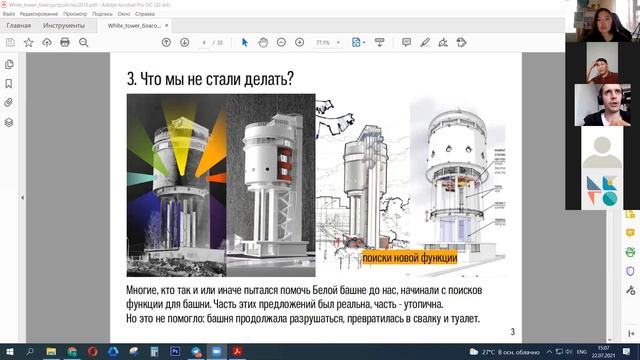Open File Explorer from the taskbar
Image resolution: width=640 pixels, height=360 pixels.
[x=51, y=351]
